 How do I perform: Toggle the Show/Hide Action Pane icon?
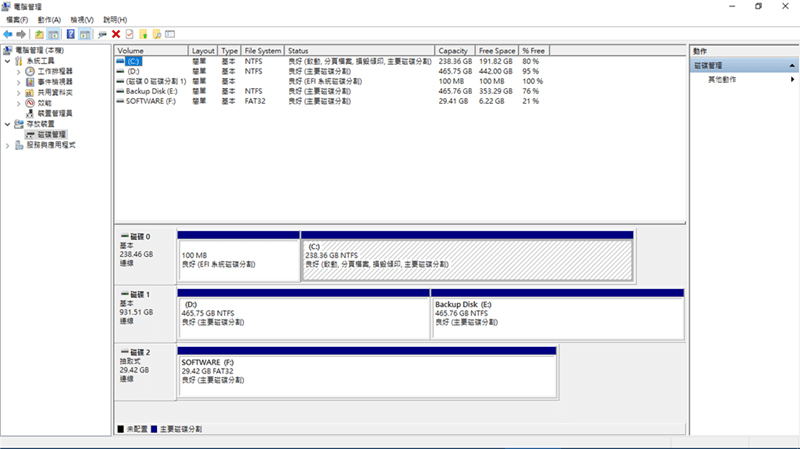pyautogui.click(x=85, y=34)
